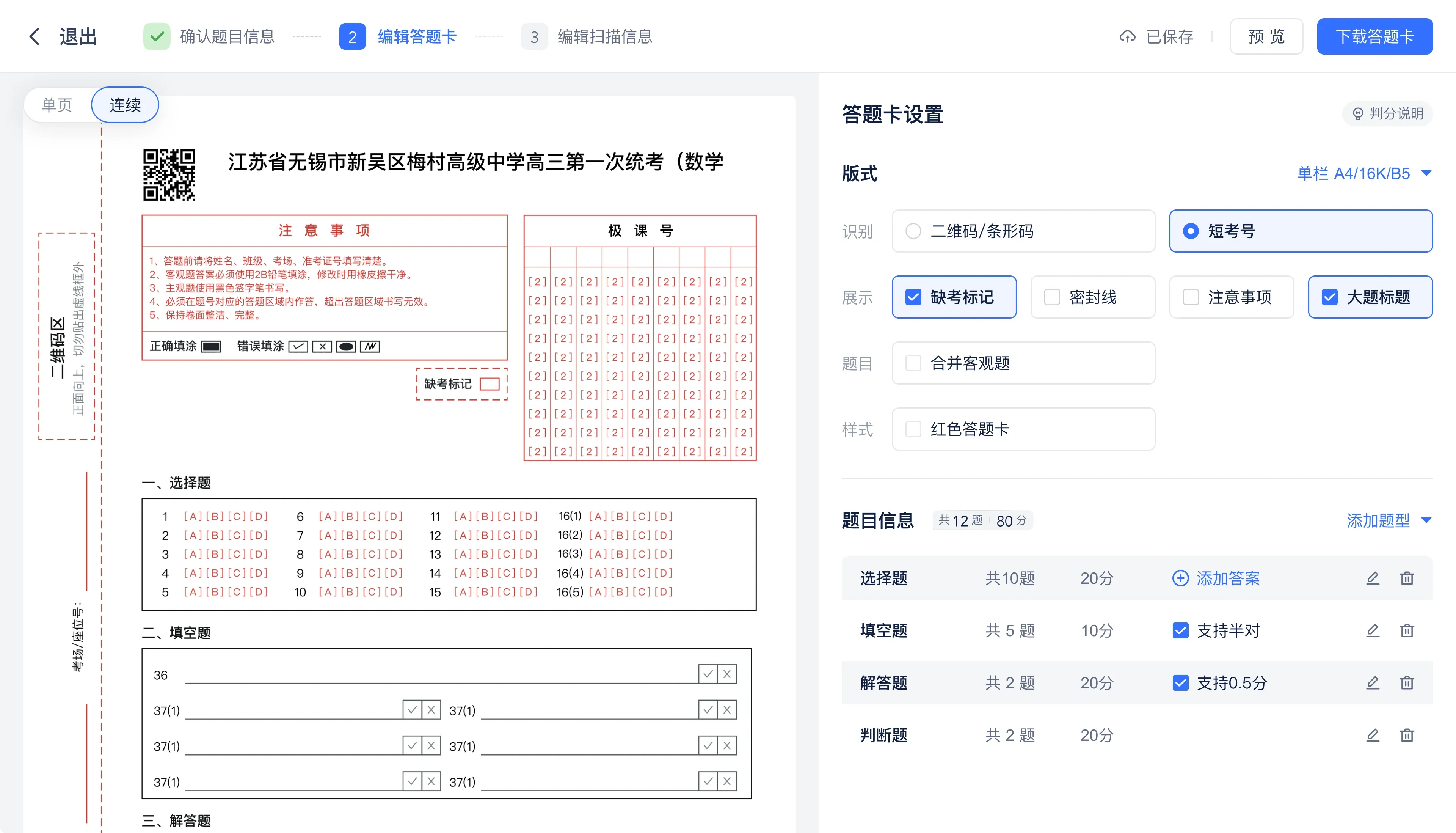This screenshot has width=1456, height=833.
Task: Click the 编辑答题卡 step label
Action: click(x=417, y=37)
